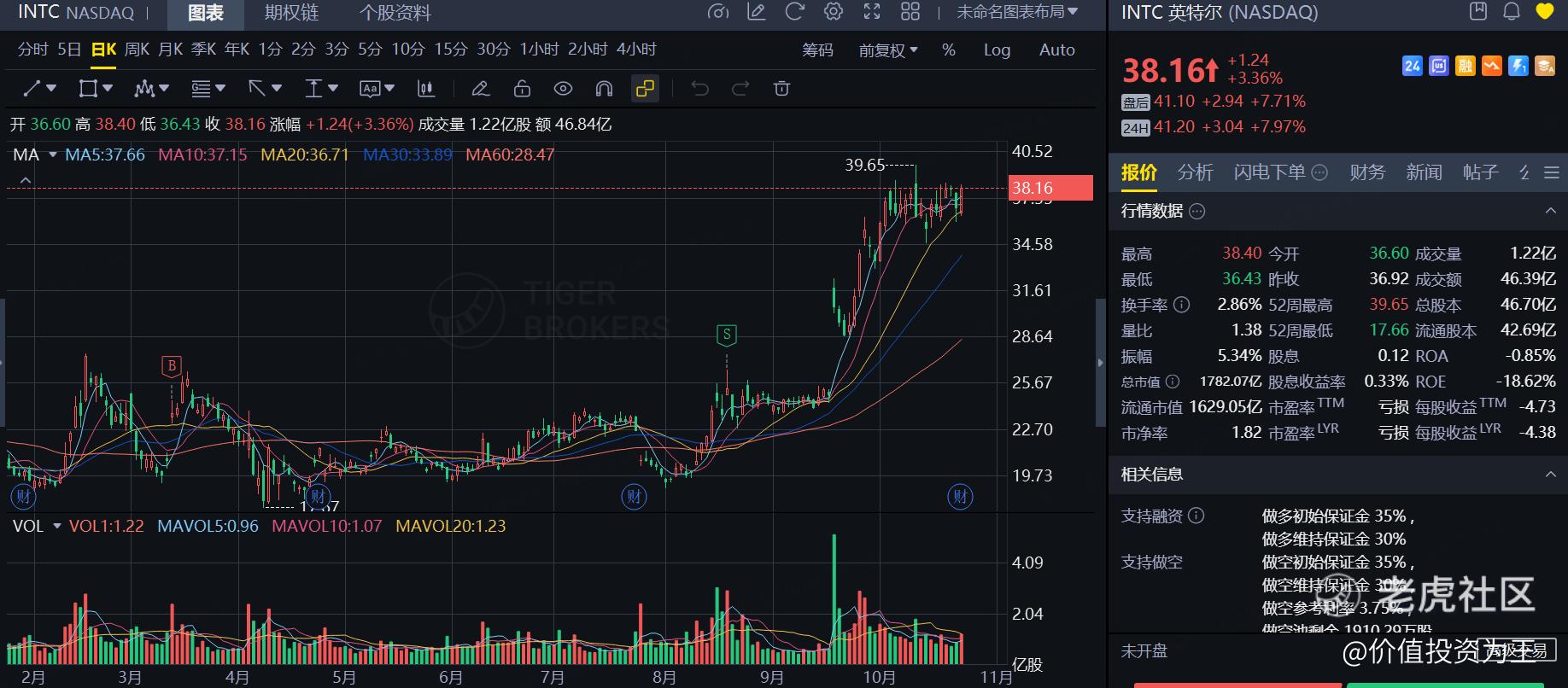Click the fullscreen expand icon
This screenshot has width=1568, height=688.
[x=872, y=12]
